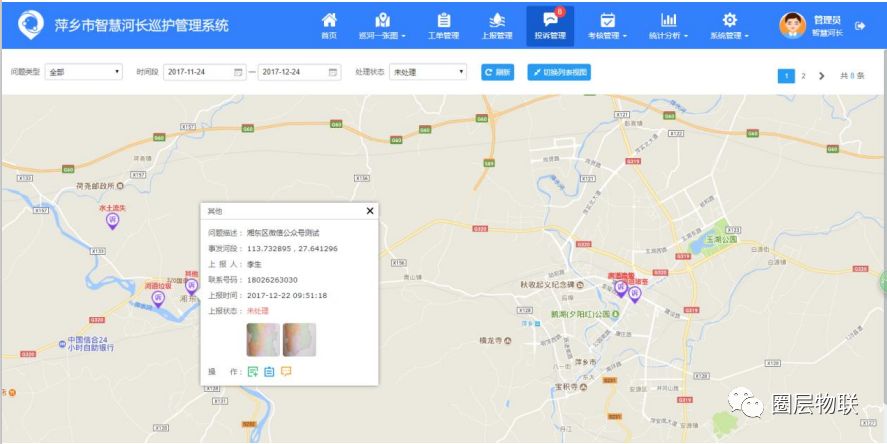Go to 首页 home icon
This screenshot has width=887, height=444.
click(x=329, y=26)
